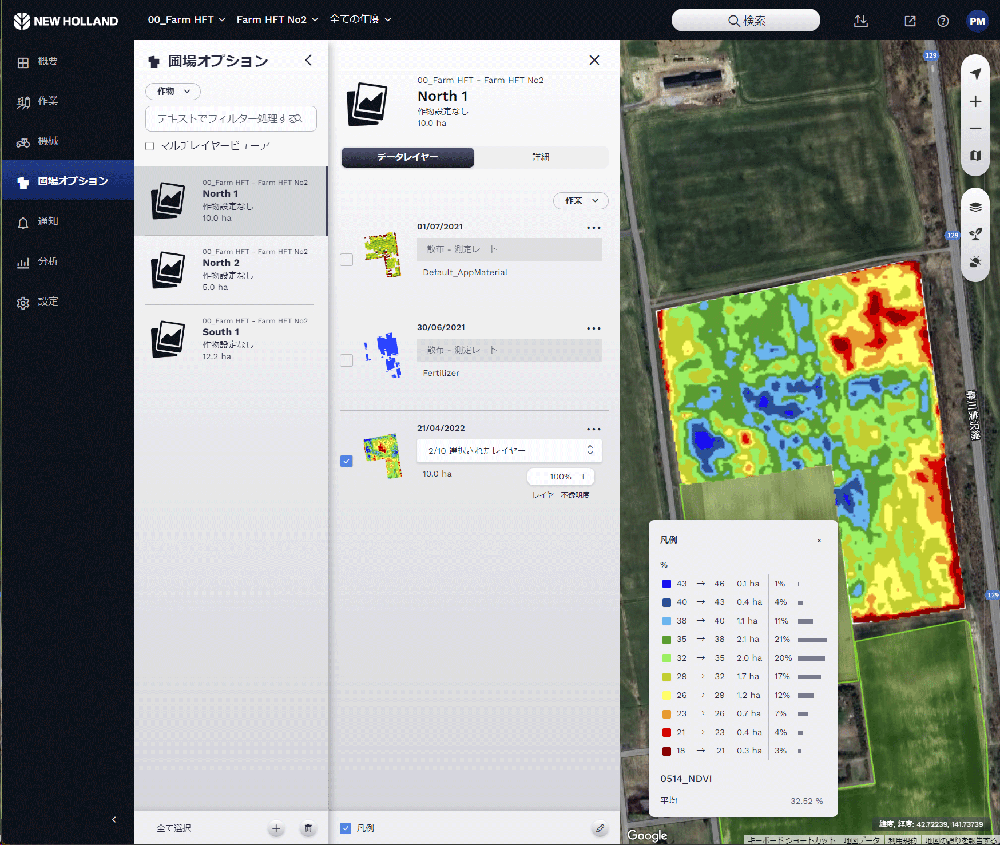Click the weather icon on map toolbar
Viewport: 1000px width, 845px height.
coord(975,261)
